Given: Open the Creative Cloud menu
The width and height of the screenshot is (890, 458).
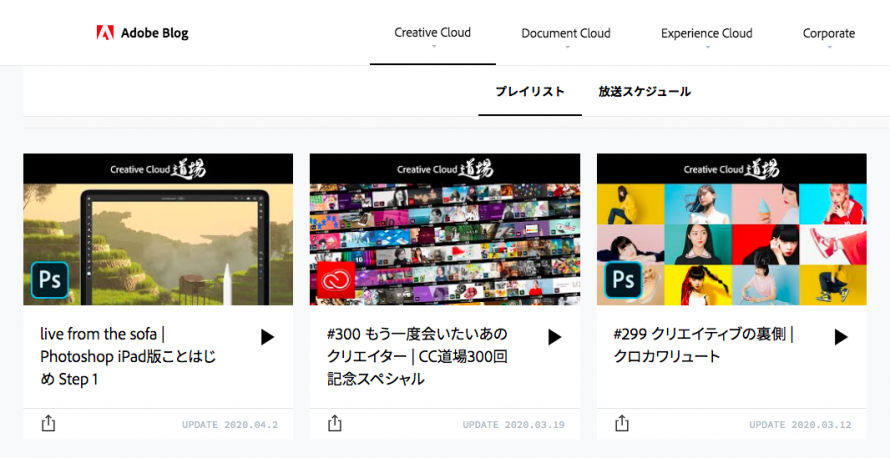Looking at the screenshot, I should [433, 32].
